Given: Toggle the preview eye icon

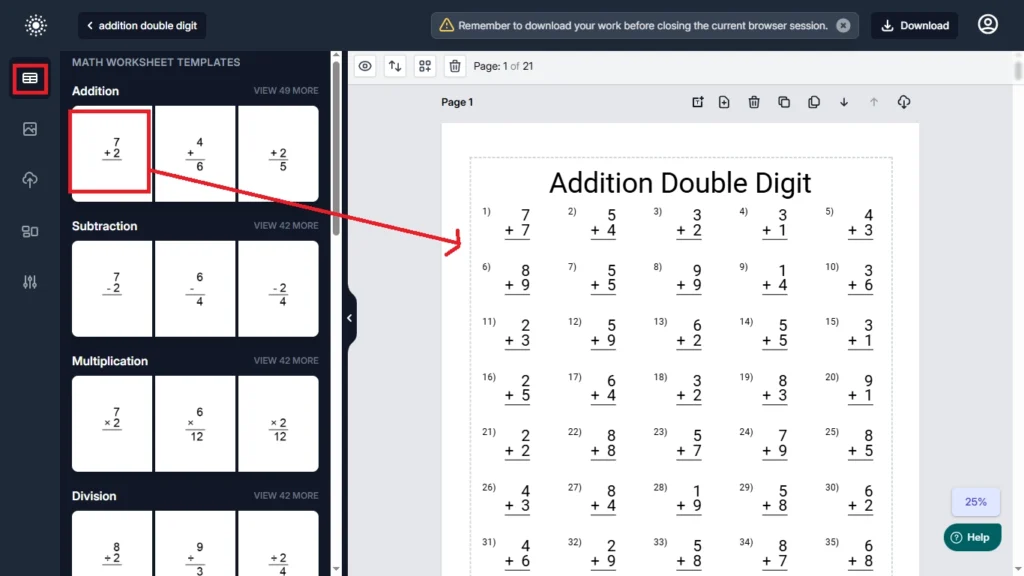Looking at the screenshot, I should tap(365, 66).
